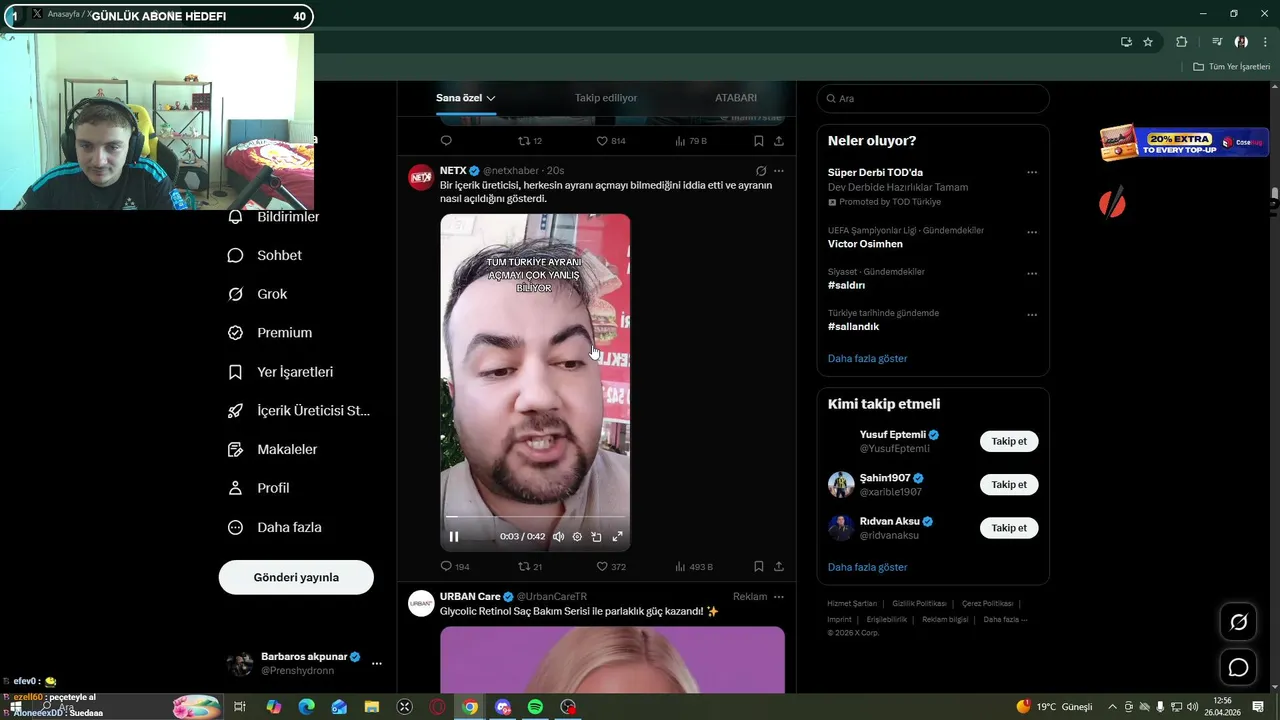This screenshot has height=720, width=1280.
Task: Share the post with 79 B views
Action: (779, 141)
